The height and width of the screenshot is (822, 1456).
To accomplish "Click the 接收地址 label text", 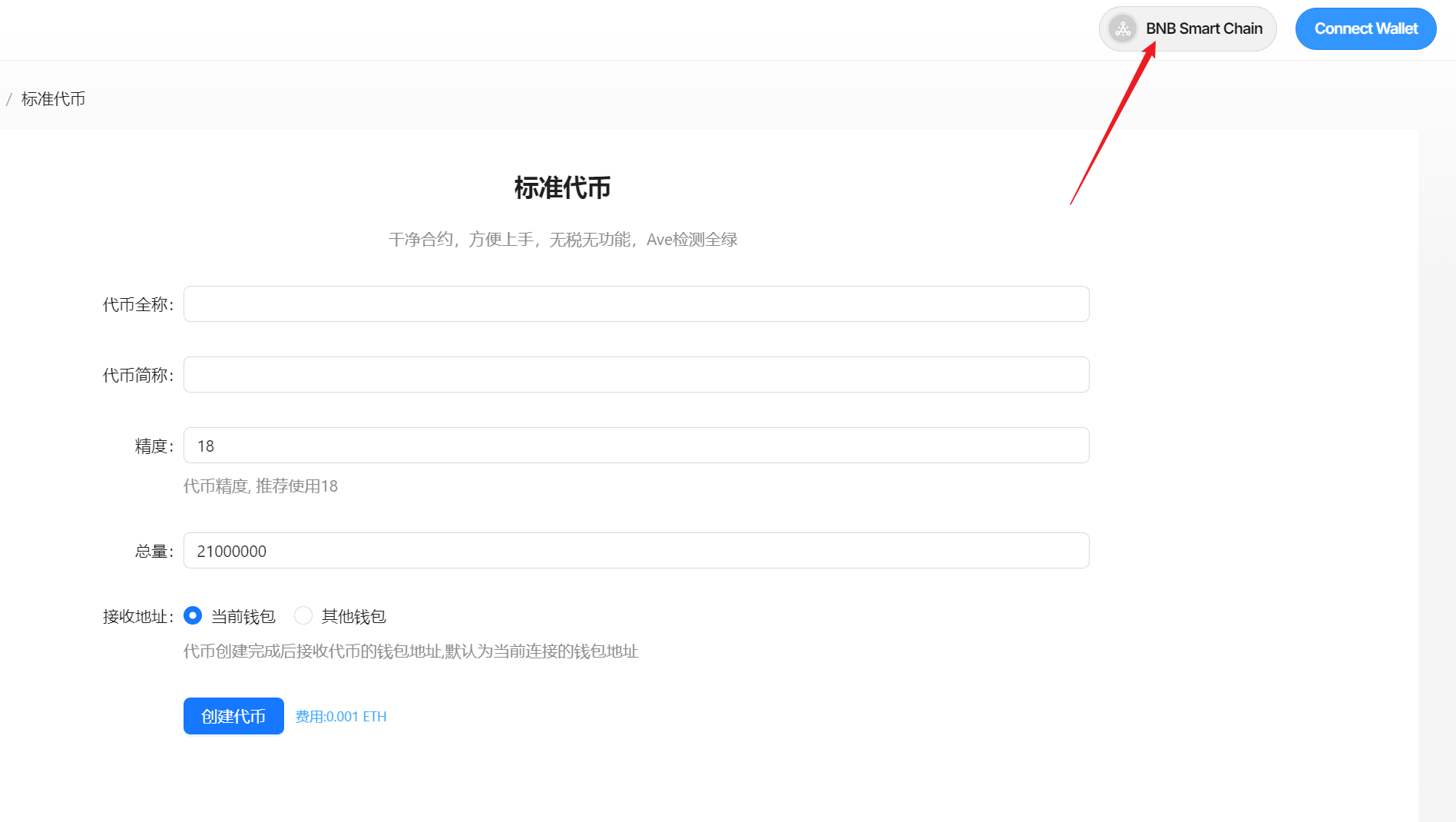I will tap(138, 617).
